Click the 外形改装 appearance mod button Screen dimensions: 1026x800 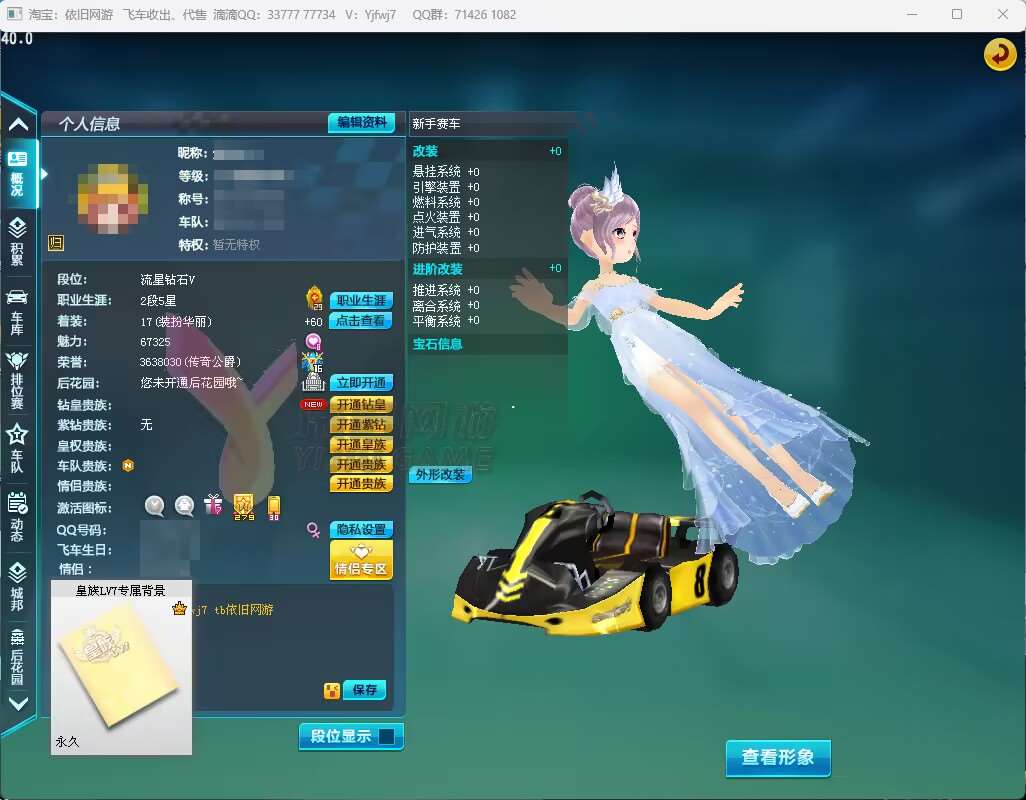click(440, 474)
